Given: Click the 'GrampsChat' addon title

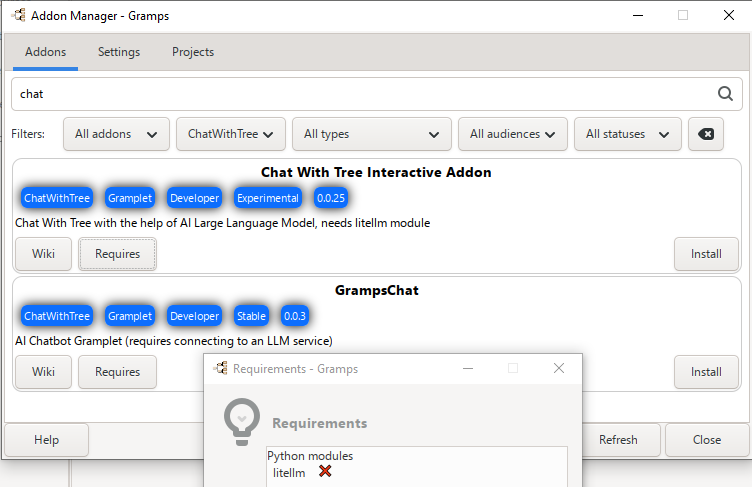Looking at the screenshot, I should (376, 290).
